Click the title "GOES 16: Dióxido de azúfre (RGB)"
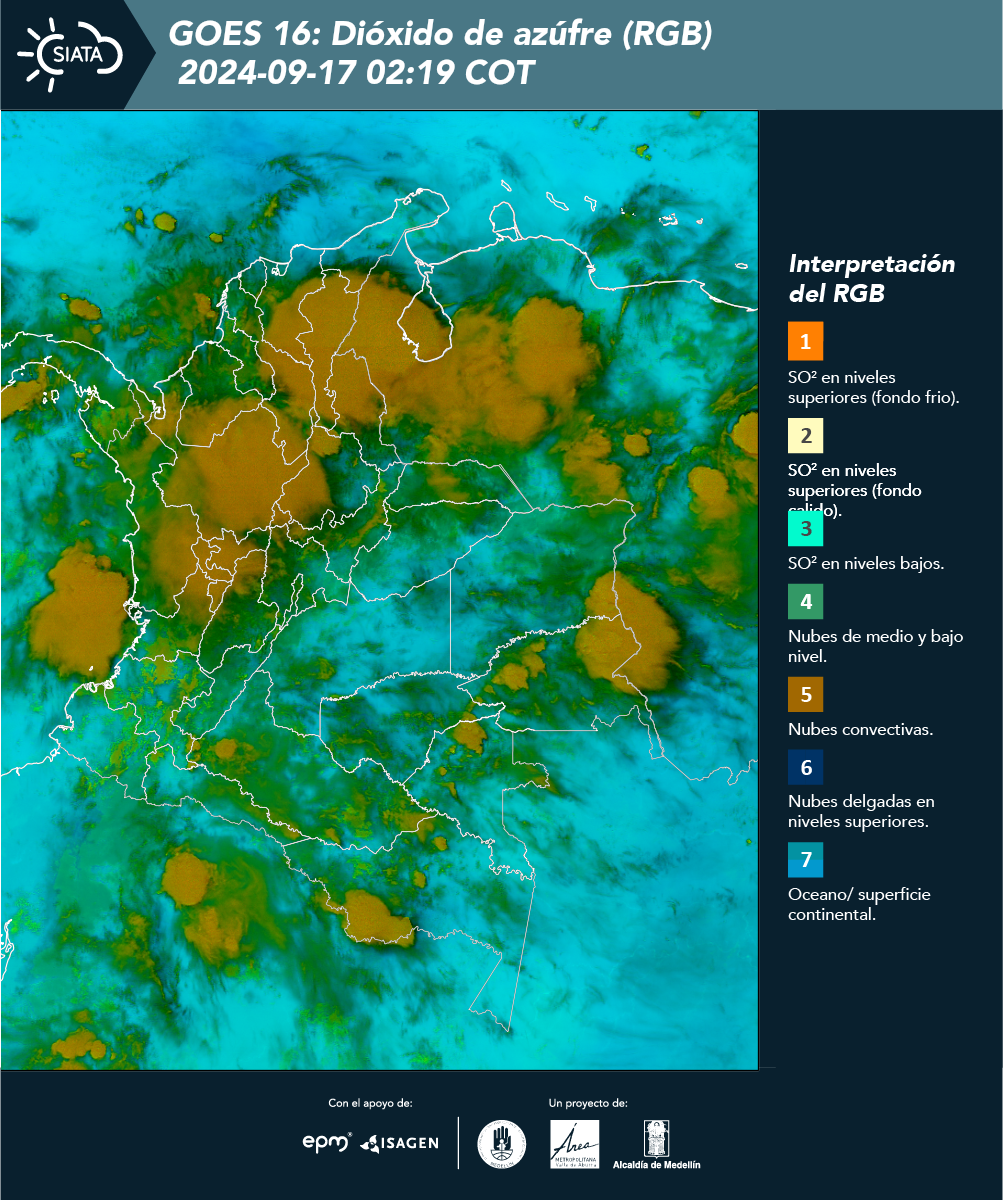The width and height of the screenshot is (1003, 1200). coord(441,34)
